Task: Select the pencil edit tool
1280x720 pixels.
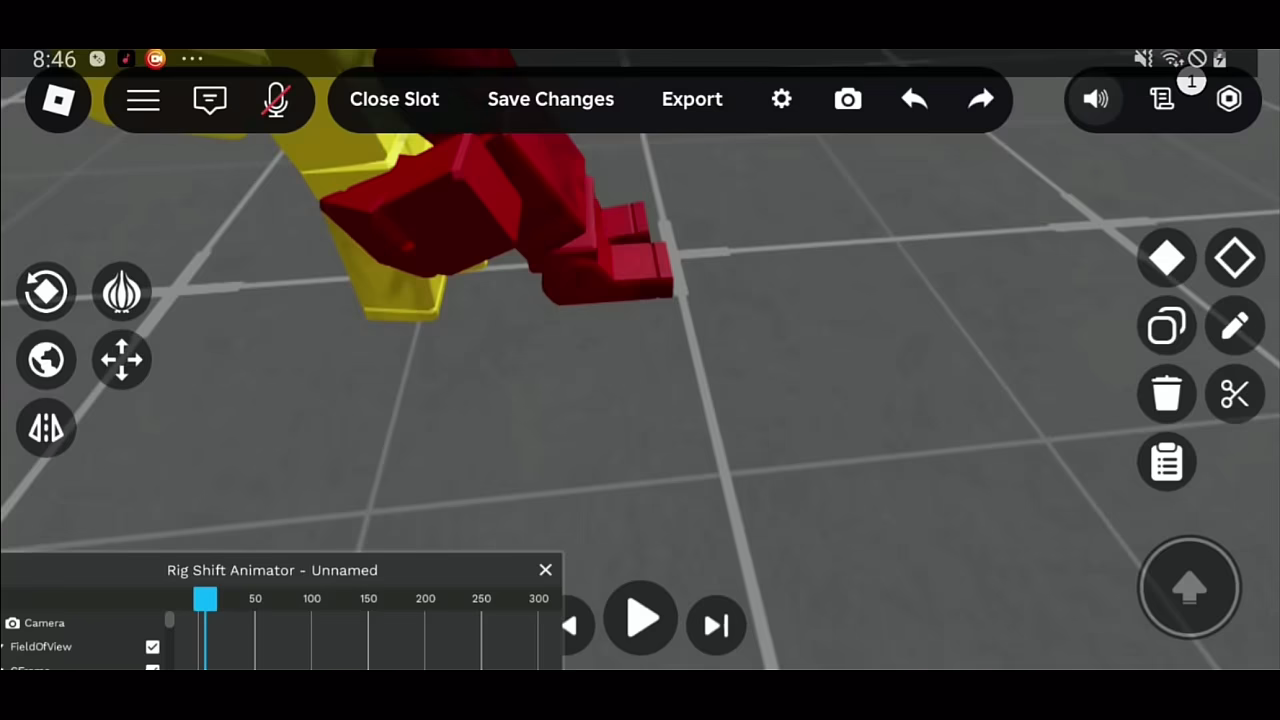Action: click(1235, 326)
